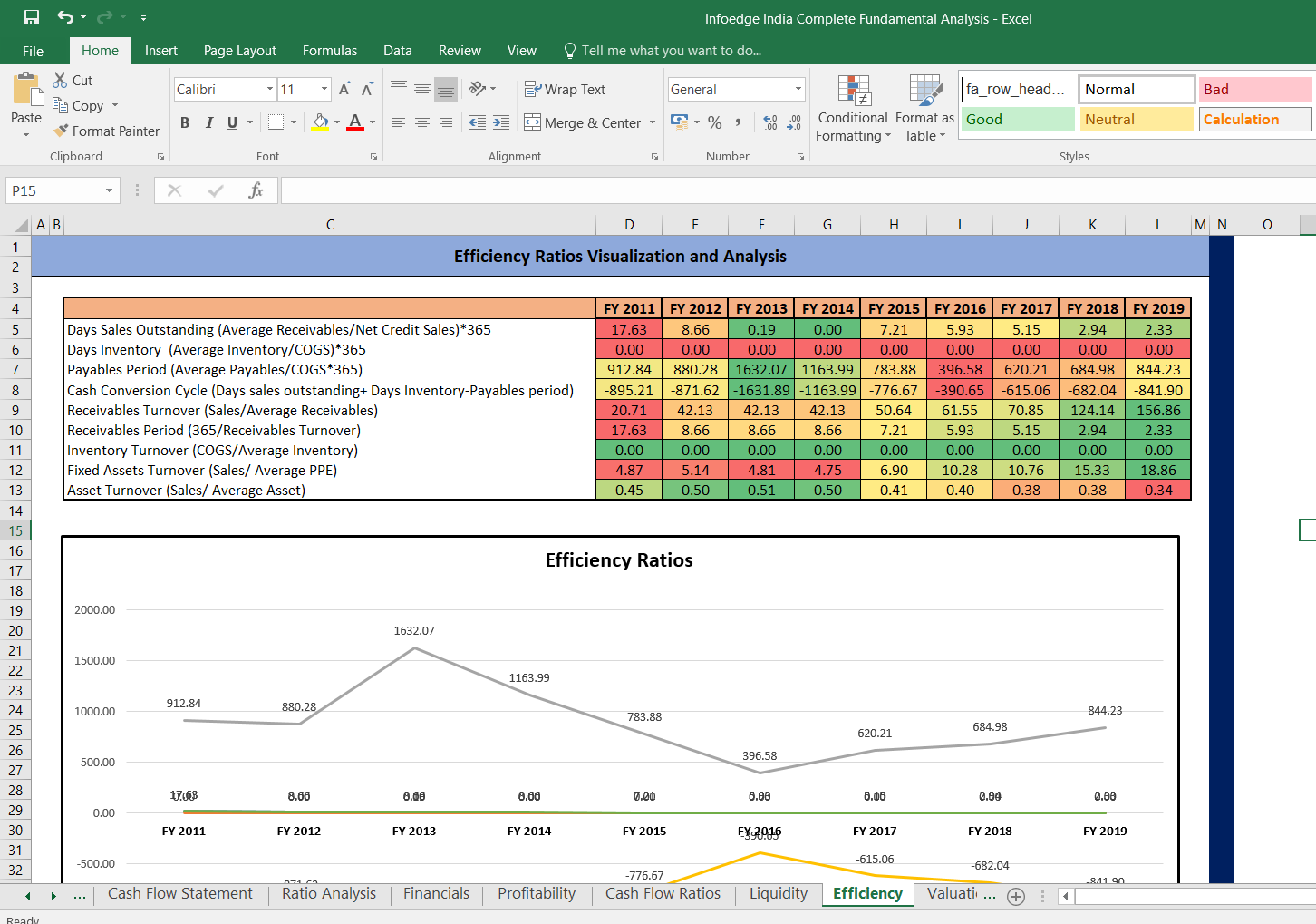1316x924 pixels.
Task: Increase the indent
Action: tap(501, 122)
